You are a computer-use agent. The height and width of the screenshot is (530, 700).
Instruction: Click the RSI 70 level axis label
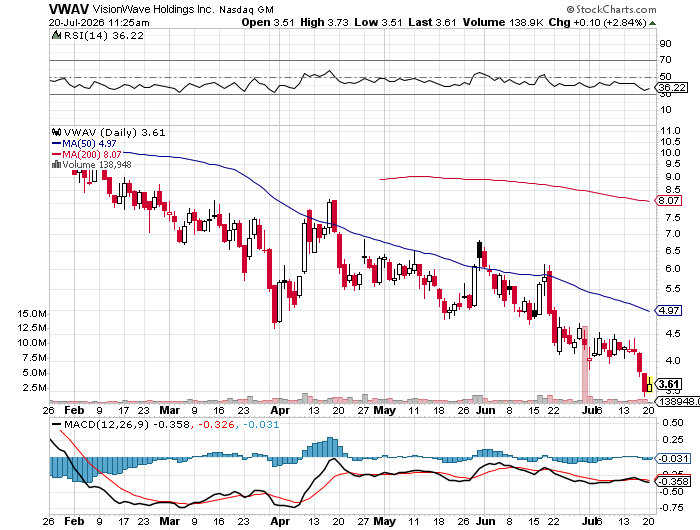pos(666,60)
